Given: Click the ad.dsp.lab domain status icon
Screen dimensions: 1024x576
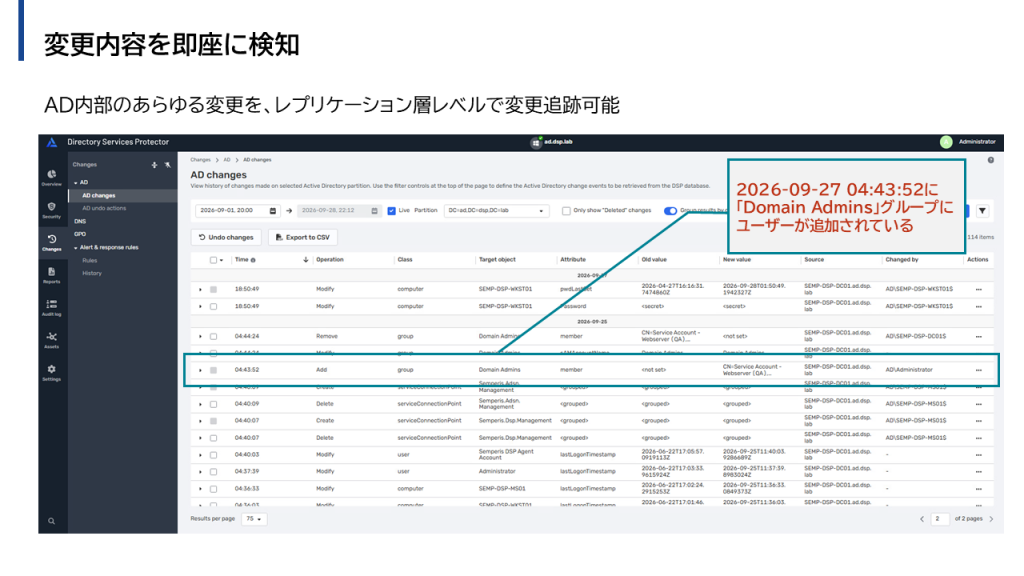Looking at the screenshot, I should (x=536, y=142).
